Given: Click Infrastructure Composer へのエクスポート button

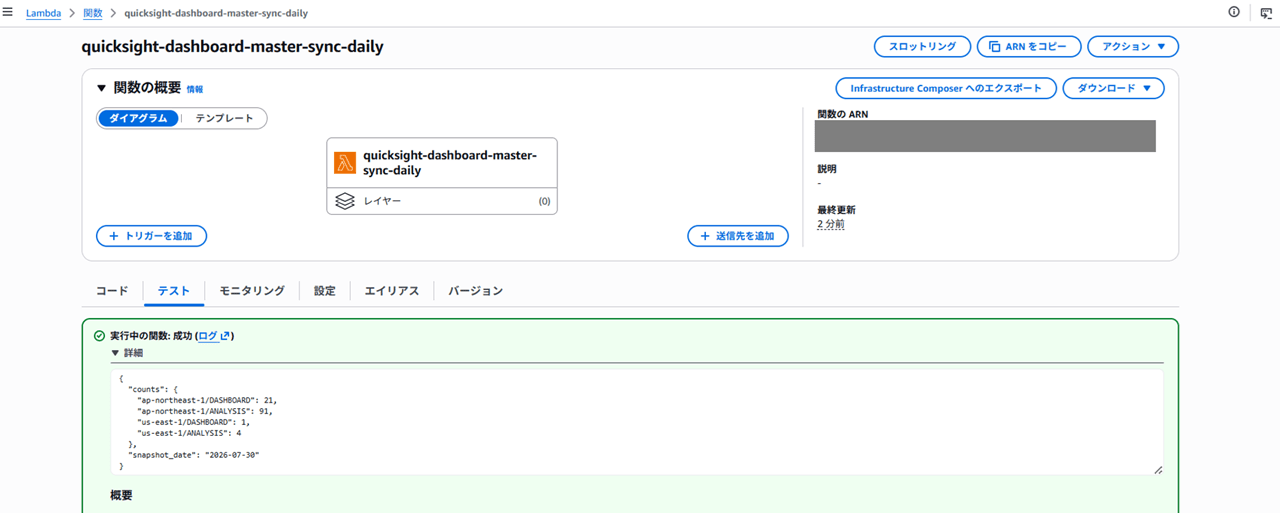Looking at the screenshot, I should click(946, 88).
